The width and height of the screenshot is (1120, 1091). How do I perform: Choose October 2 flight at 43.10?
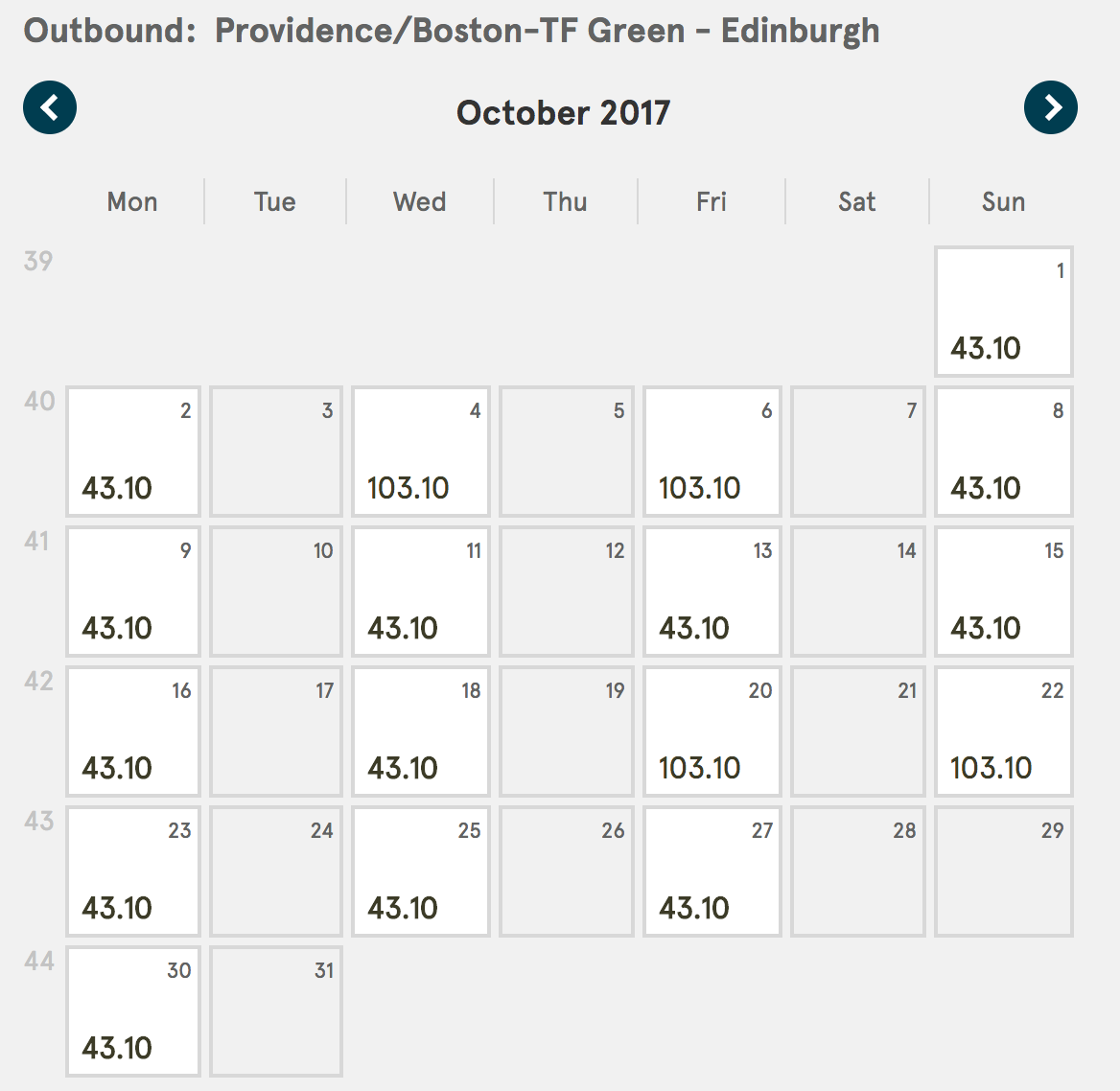(133, 452)
